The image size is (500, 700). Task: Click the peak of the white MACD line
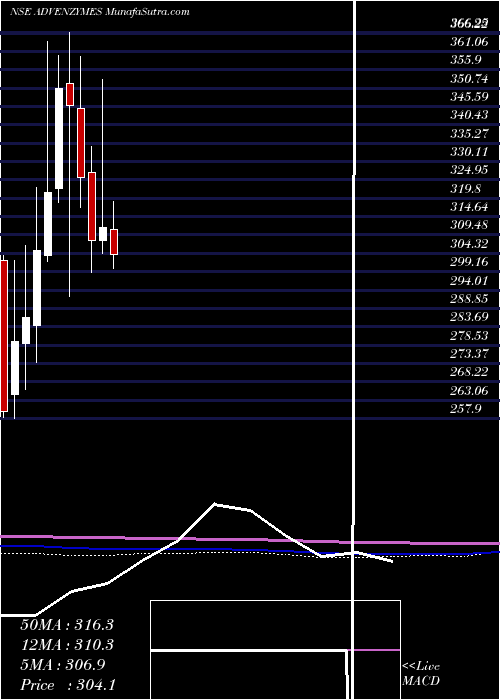pos(215,504)
